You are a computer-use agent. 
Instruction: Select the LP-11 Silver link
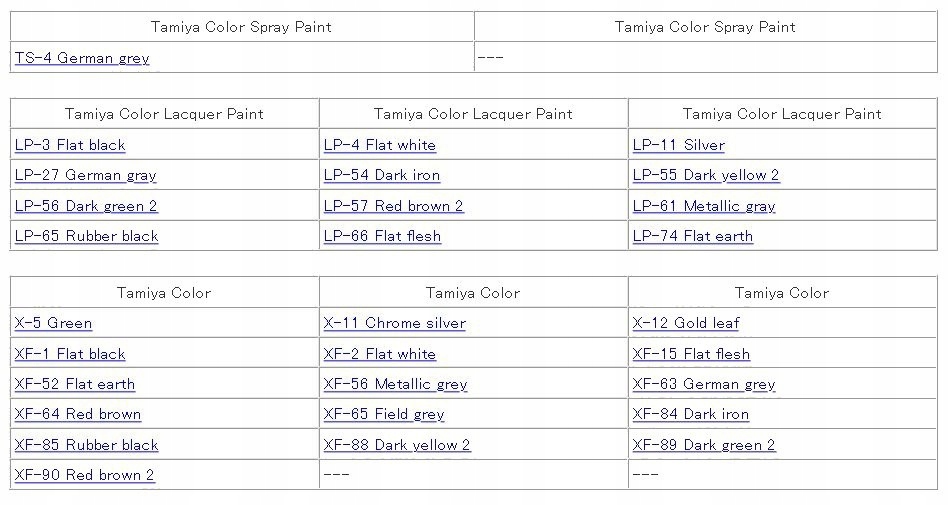coord(679,145)
